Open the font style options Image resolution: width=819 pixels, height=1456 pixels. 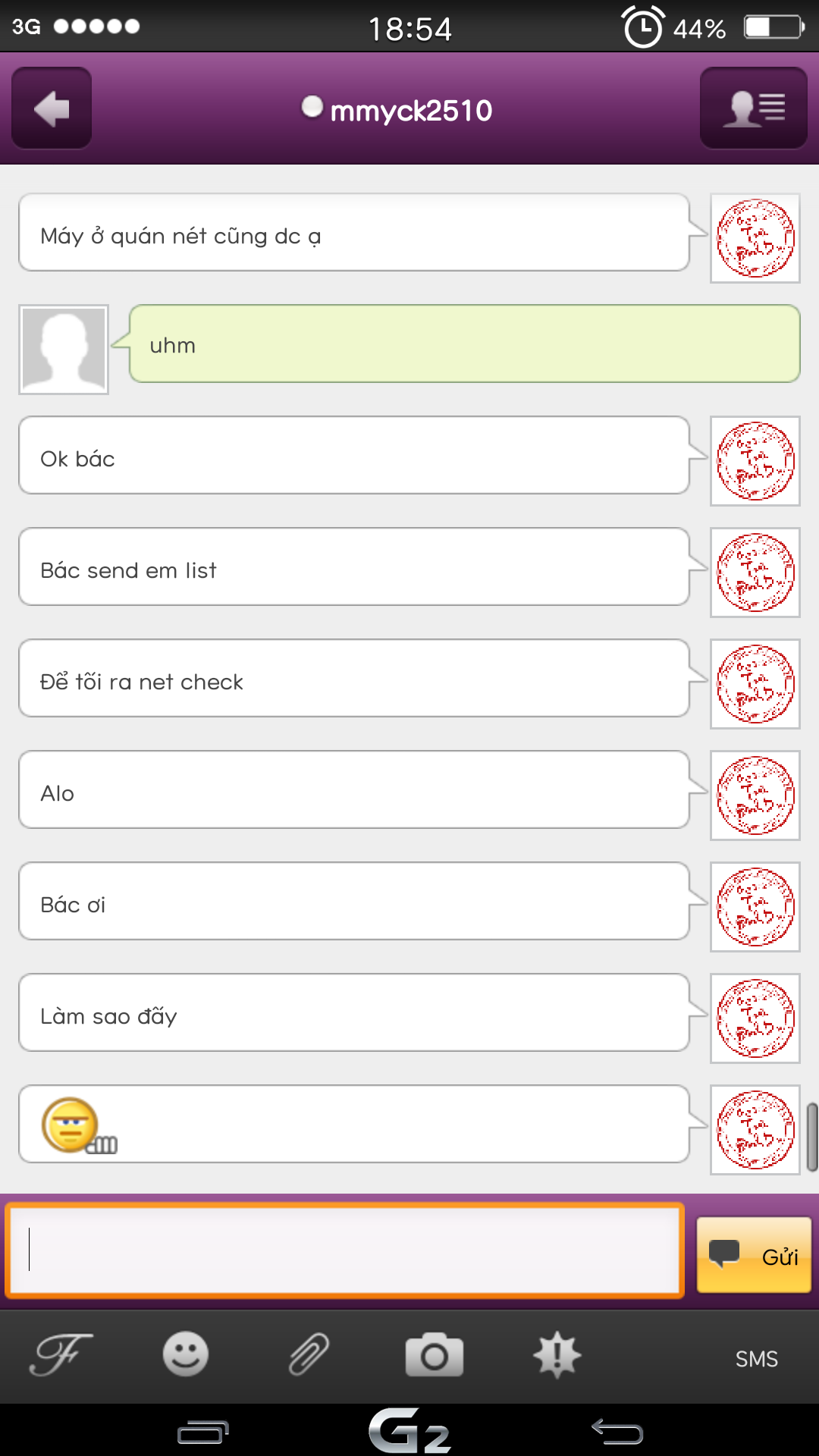pos(61,1354)
